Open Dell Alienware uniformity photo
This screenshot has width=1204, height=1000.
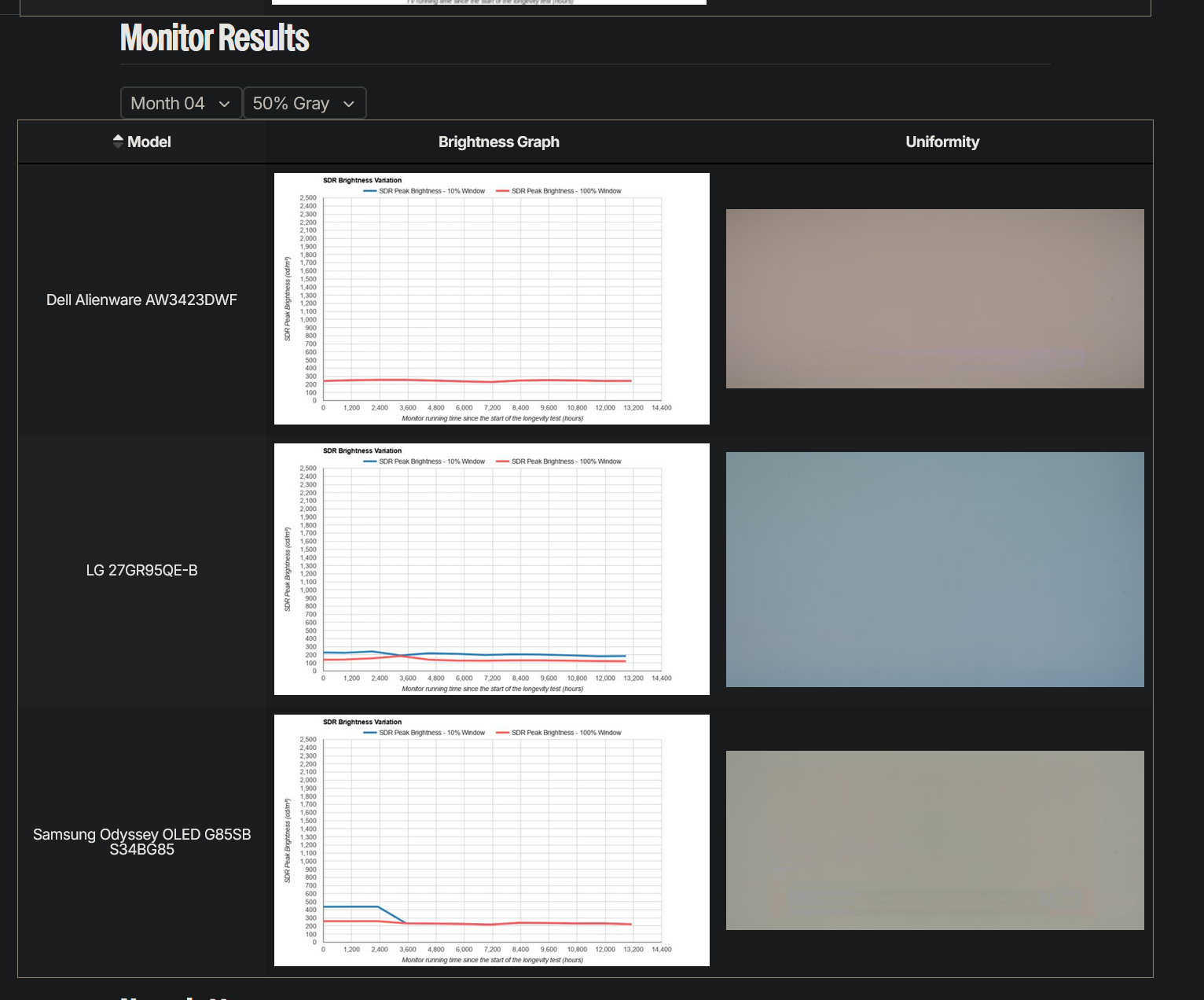935,299
